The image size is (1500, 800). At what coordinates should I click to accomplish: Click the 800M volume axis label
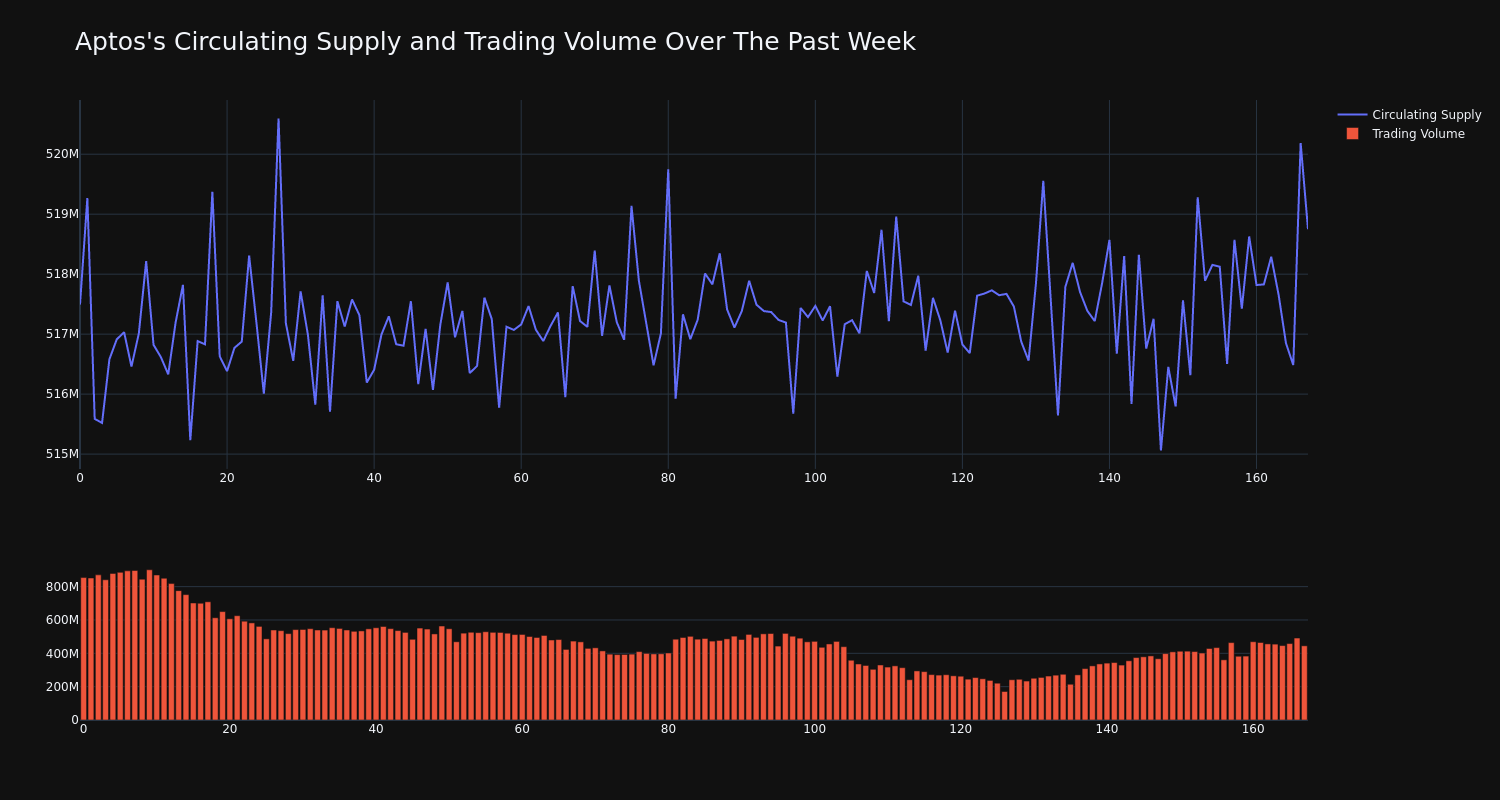[x=62, y=587]
